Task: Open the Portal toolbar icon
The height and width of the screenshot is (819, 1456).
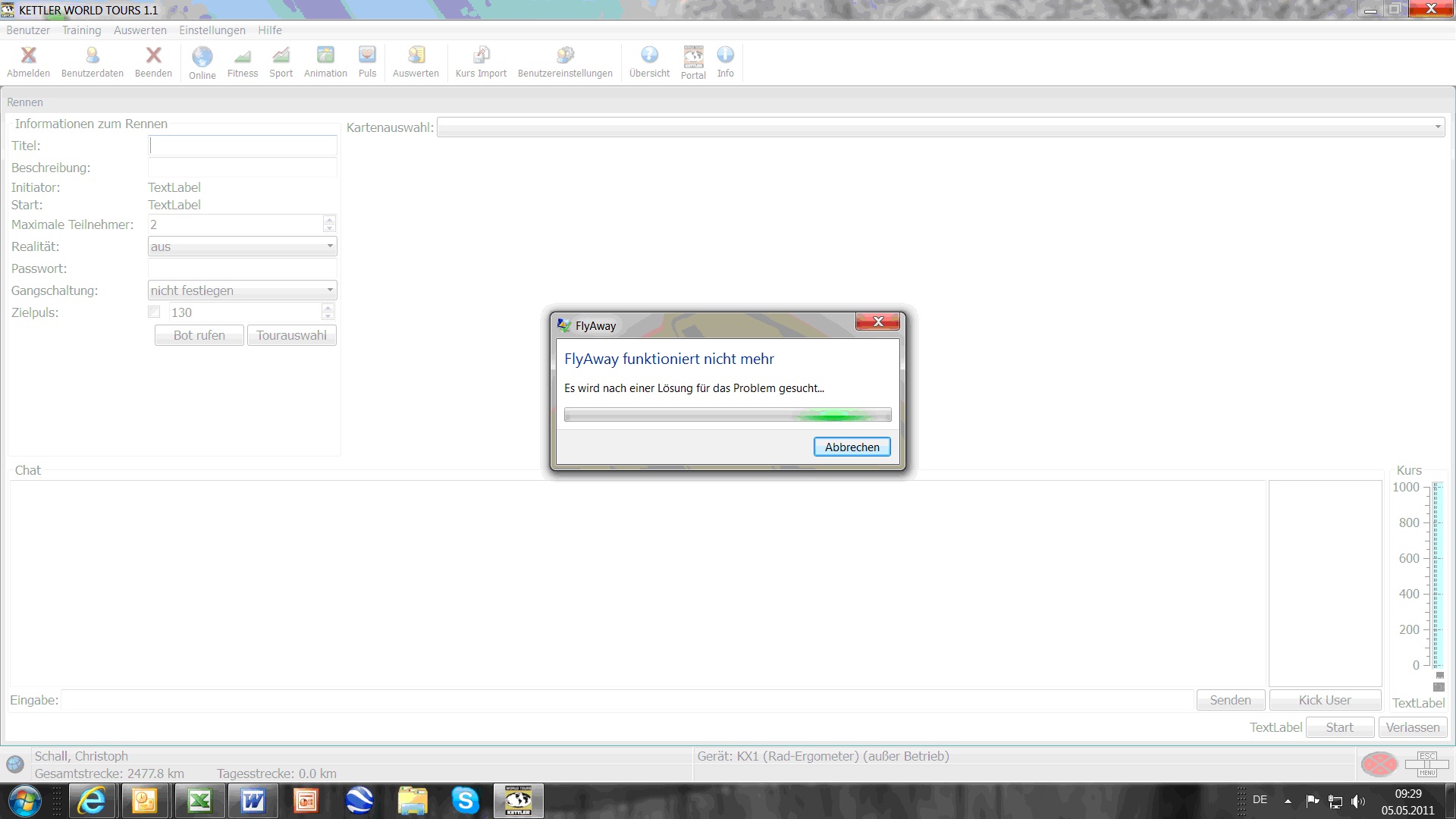Action: point(693,62)
